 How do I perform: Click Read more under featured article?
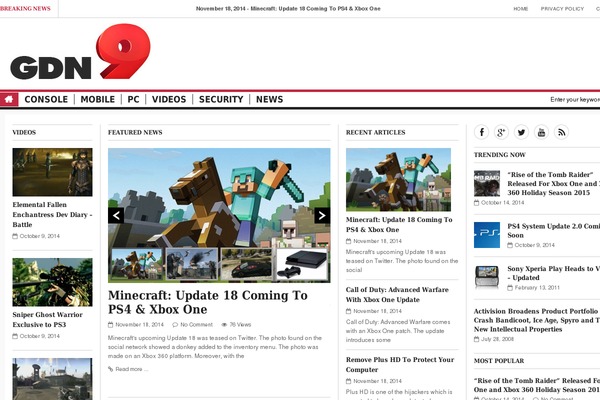point(128,369)
